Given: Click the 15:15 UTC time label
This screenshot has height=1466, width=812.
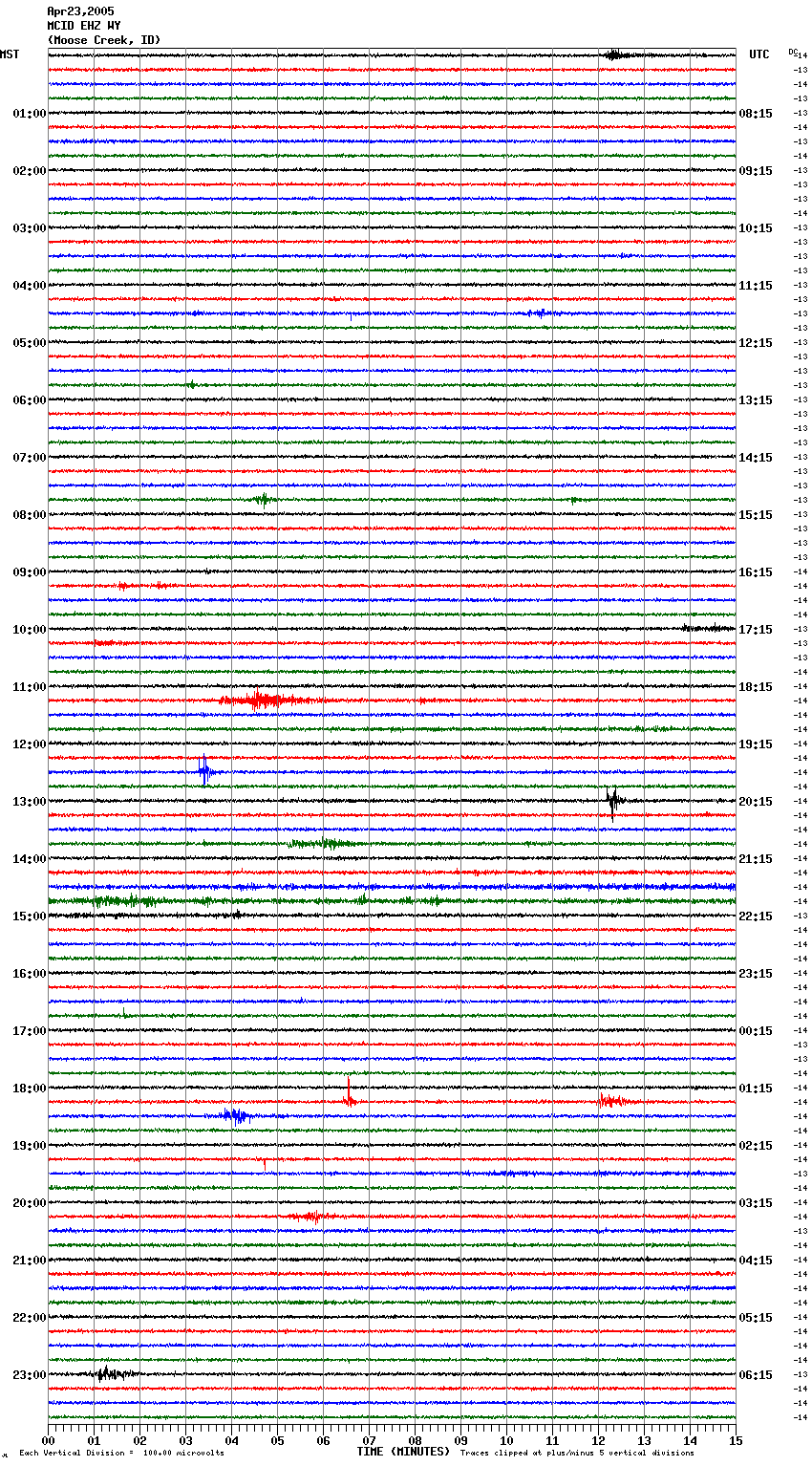Looking at the screenshot, I should (x=756, y=515).
